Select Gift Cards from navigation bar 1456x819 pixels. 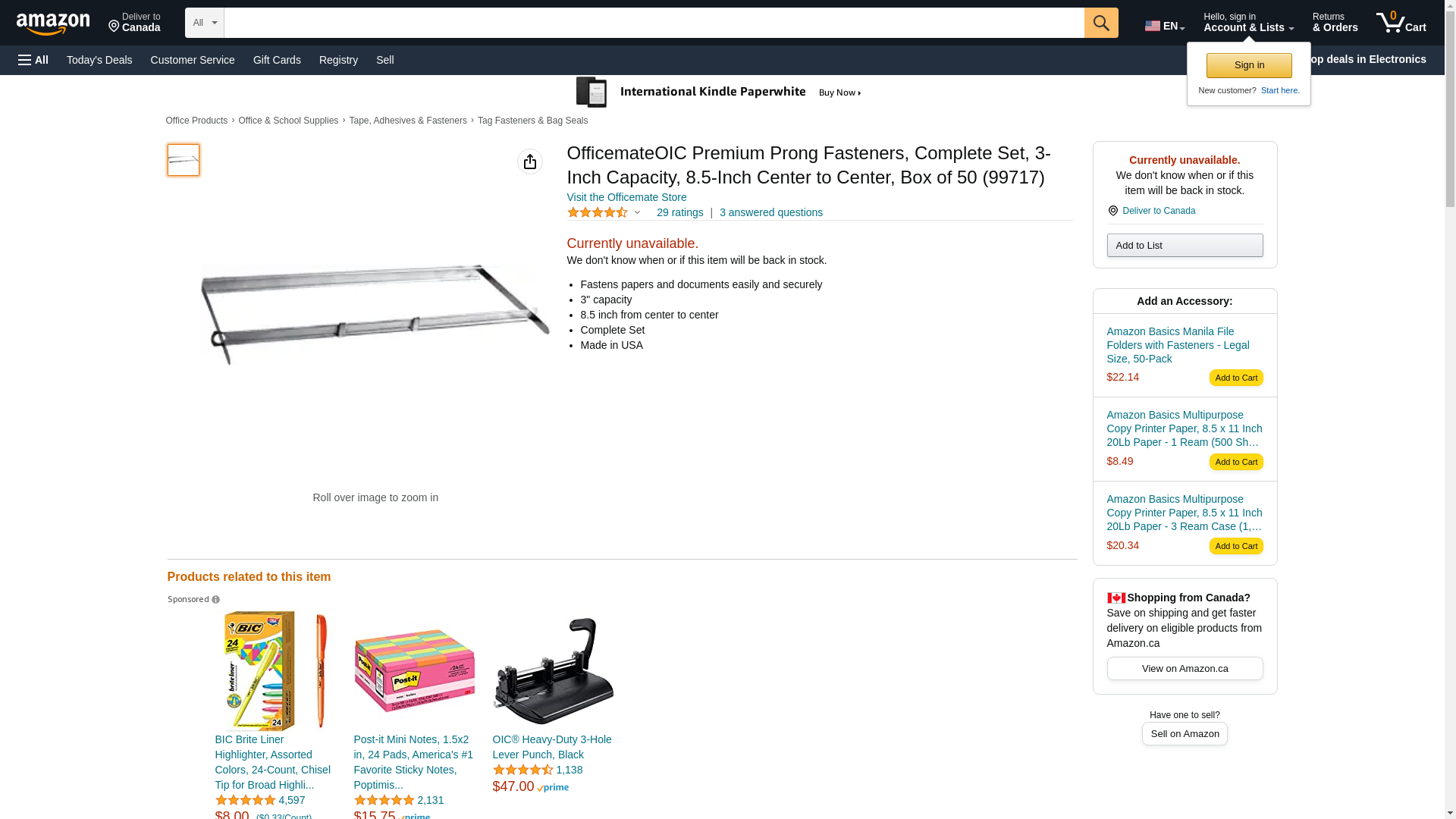[x=277, y=60]
